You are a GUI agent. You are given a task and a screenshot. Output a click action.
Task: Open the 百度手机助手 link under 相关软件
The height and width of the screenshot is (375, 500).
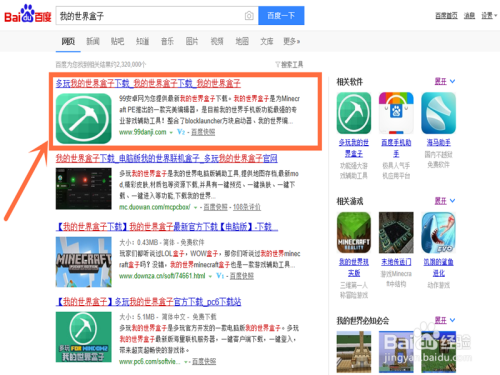(396, 148)
